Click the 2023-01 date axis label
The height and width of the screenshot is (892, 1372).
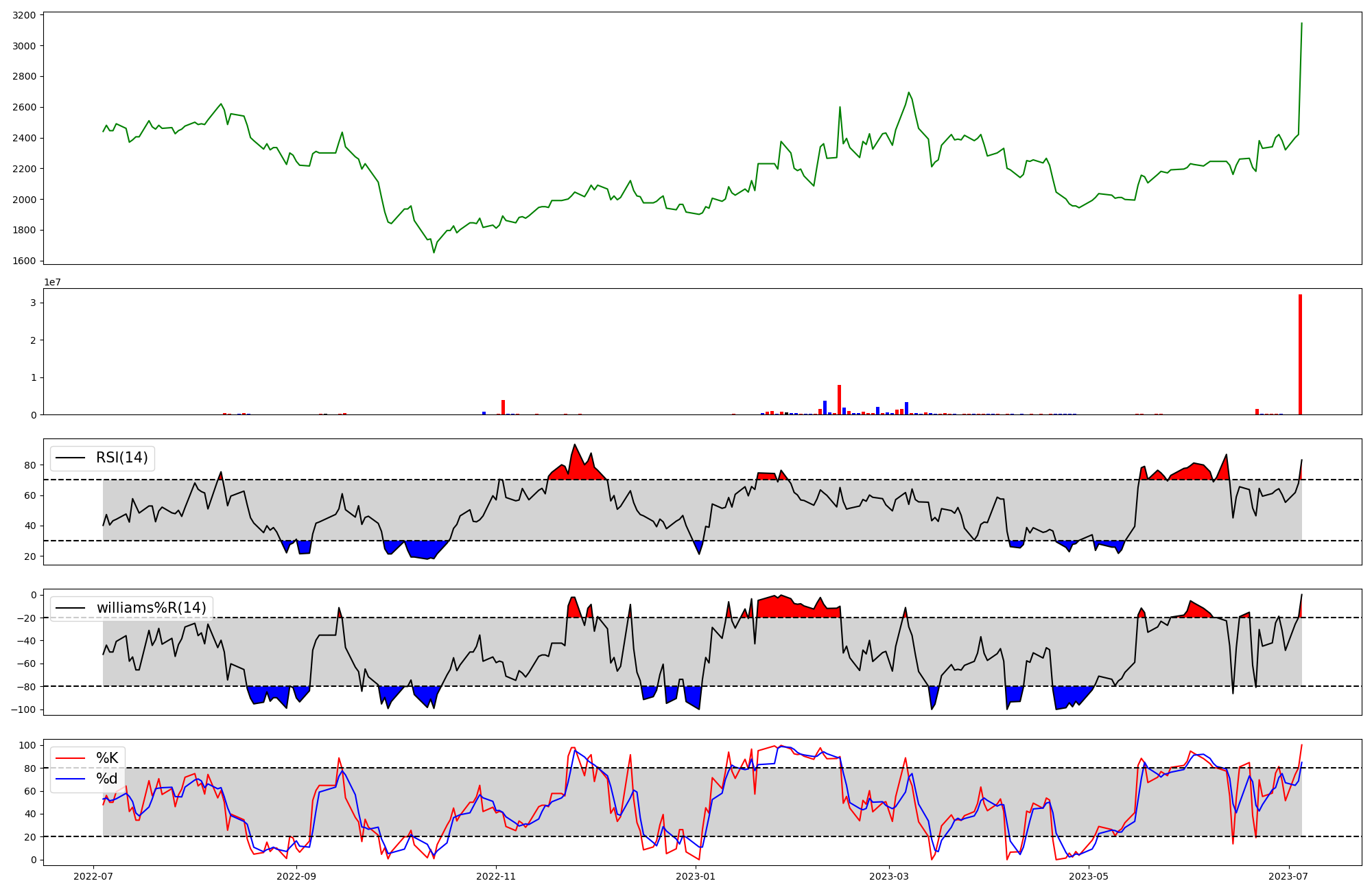(696, 876)
